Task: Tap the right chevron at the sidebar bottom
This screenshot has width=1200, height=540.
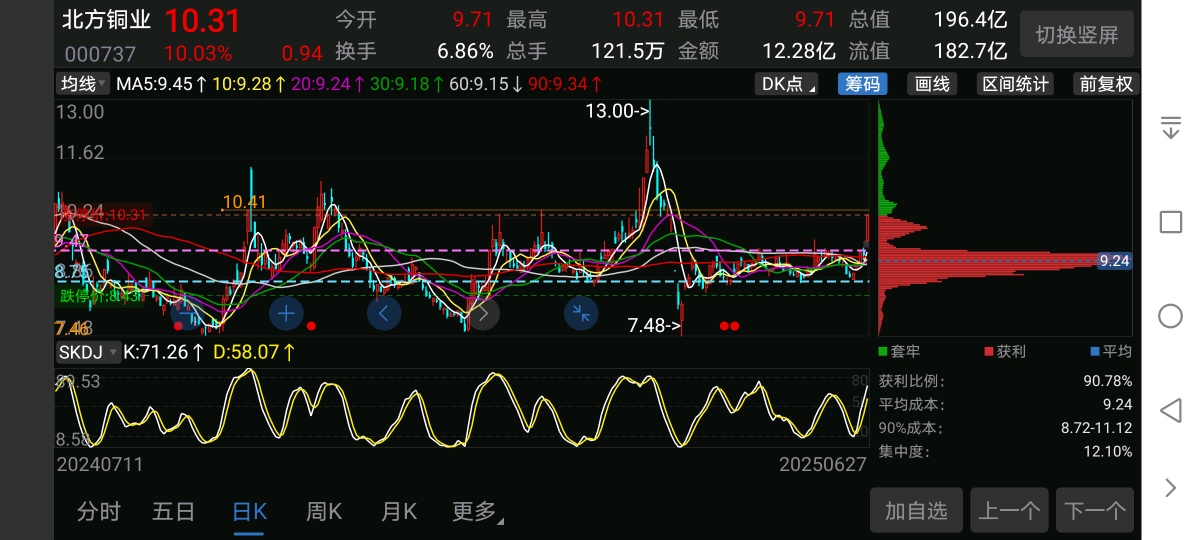Action: [1171, 488]
